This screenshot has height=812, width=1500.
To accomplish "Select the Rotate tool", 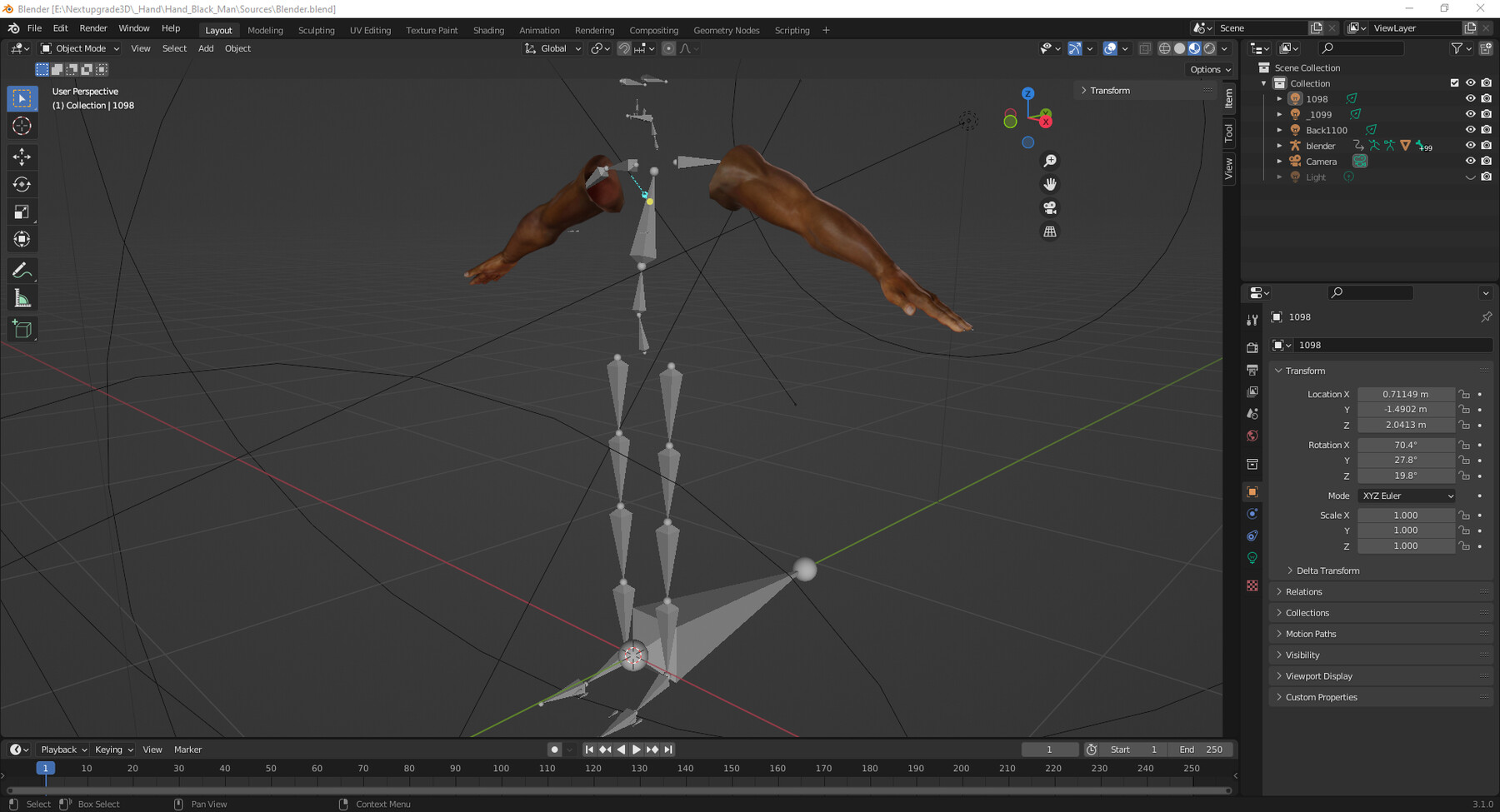I will pos(22,184).
